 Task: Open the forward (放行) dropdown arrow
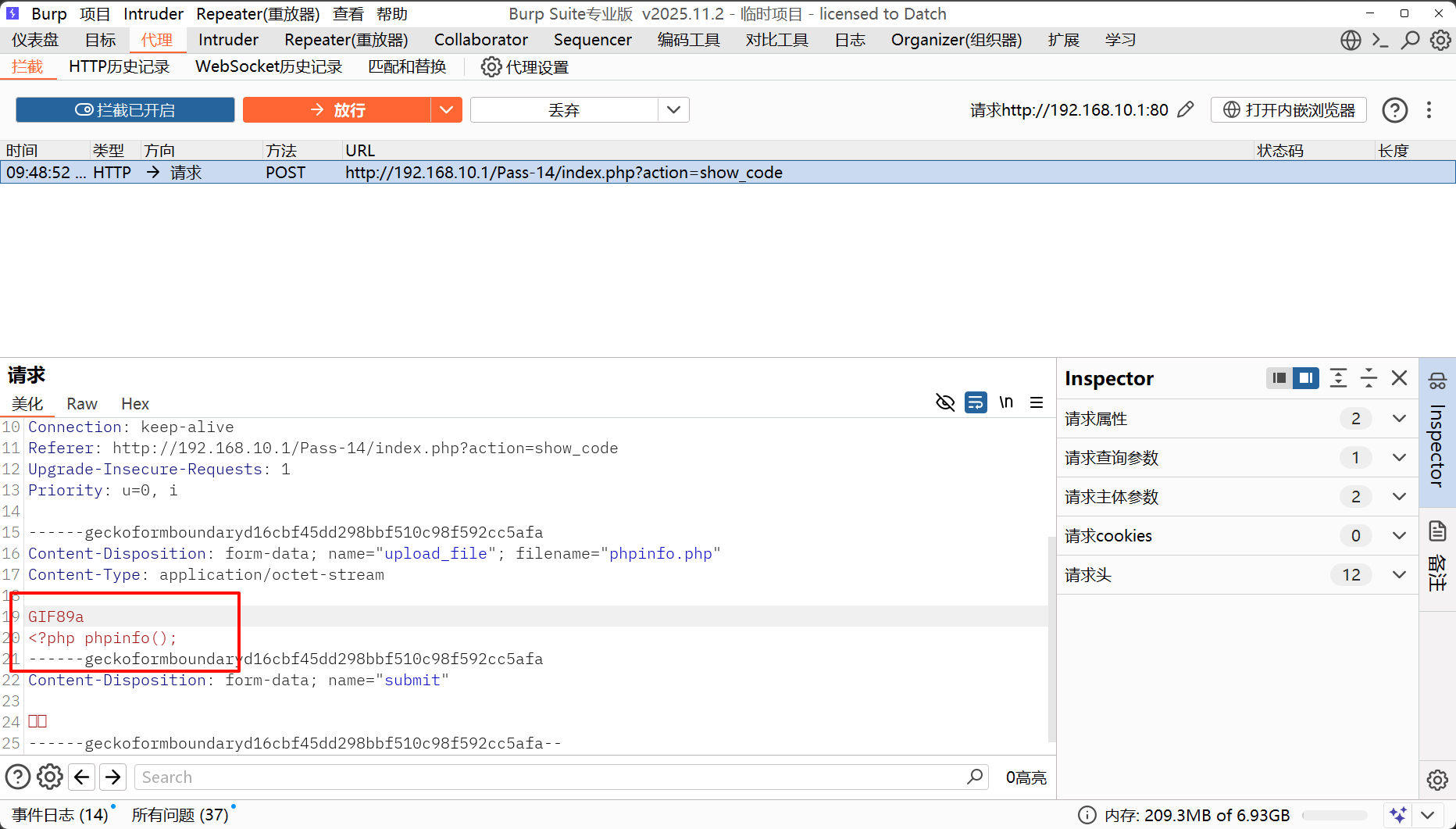click(446, 110)
